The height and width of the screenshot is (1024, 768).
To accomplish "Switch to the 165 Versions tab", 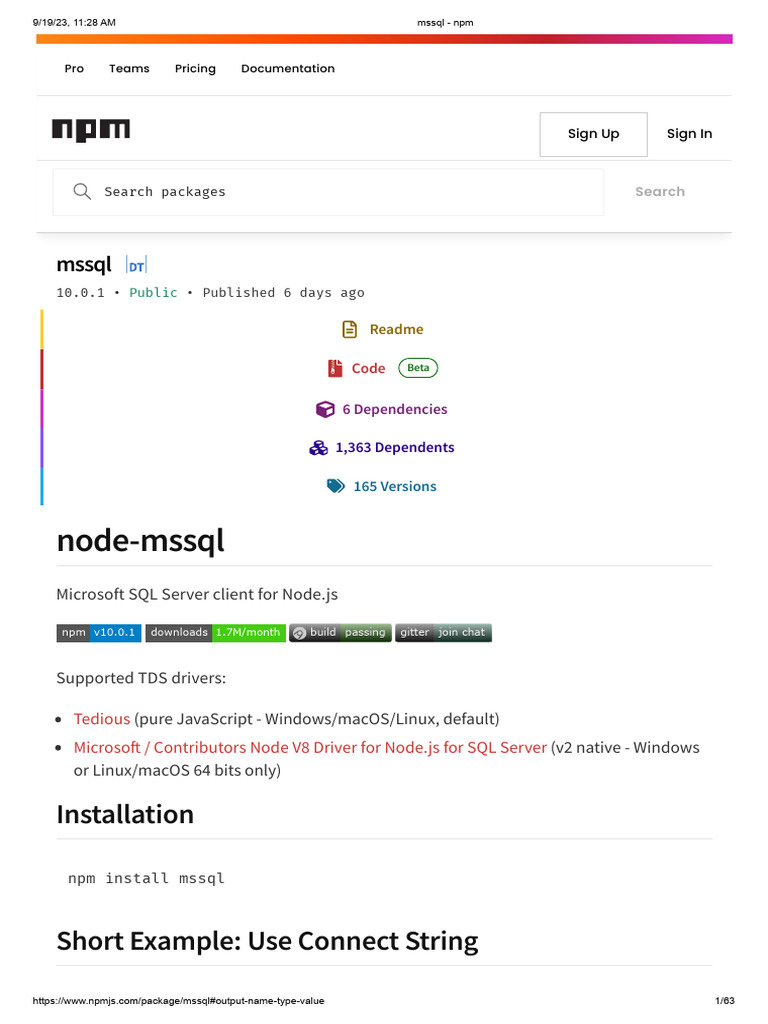I will [x=394, y=486].
